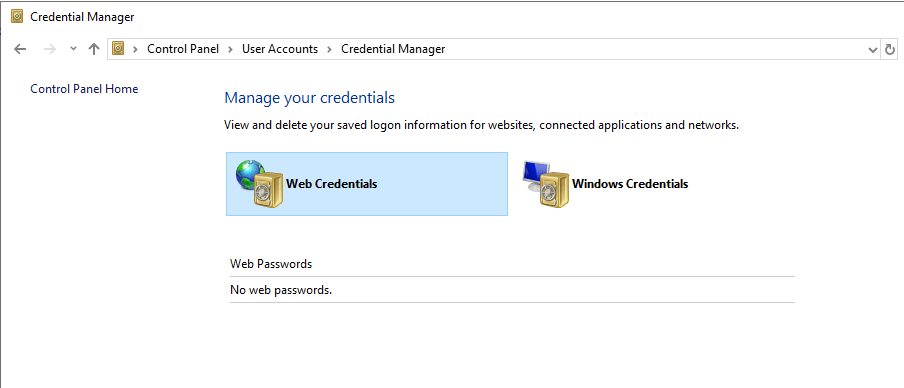Click the Windows Credentials monitor safe icon
The width and height of the screenshot is (904, 388).
546,184
